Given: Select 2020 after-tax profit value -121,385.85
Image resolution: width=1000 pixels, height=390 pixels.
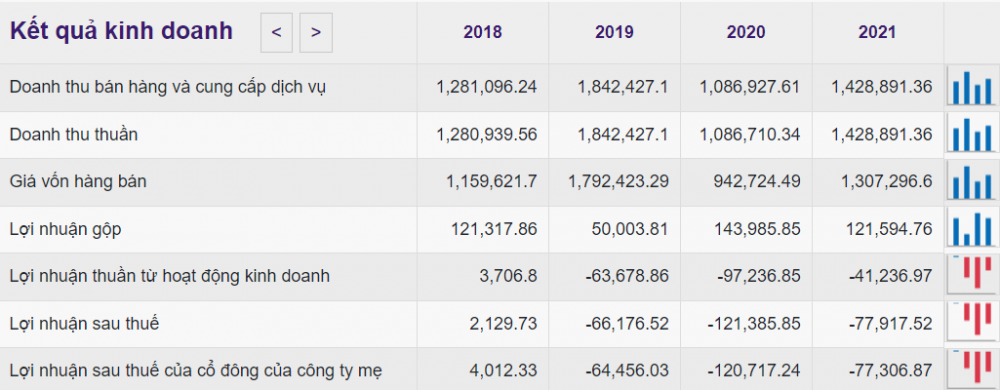Looking at the screenshot, I should pos(754,324).
